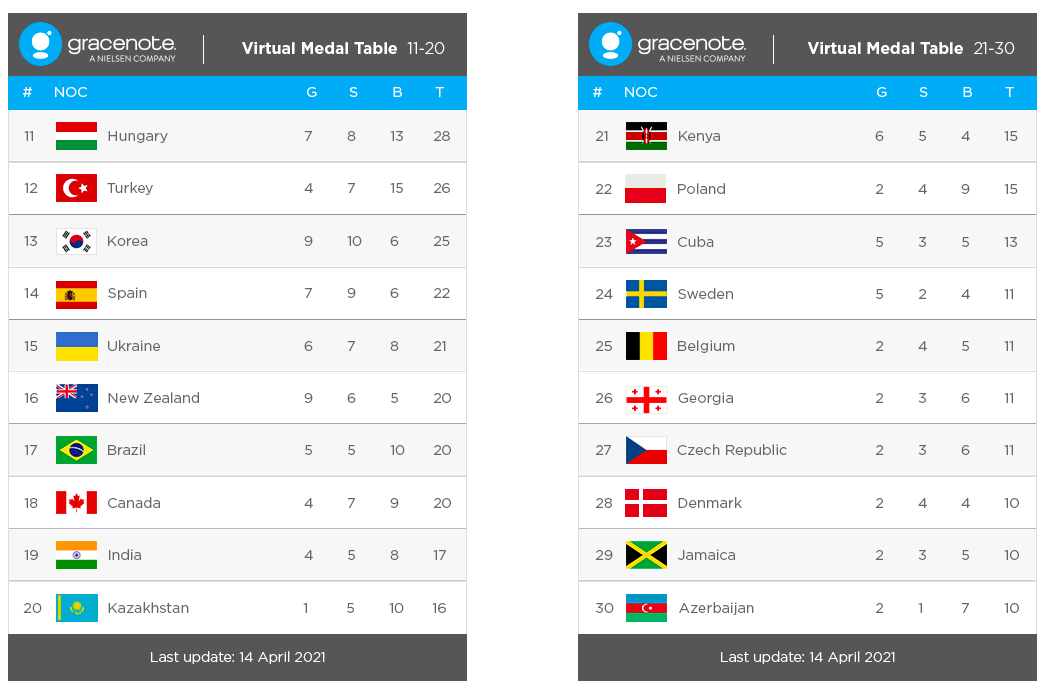Image resolution: width=1050 pixels, height=690 pixels.
Task: Click the Jamaica flag icon
Action: tap(646, 555)
